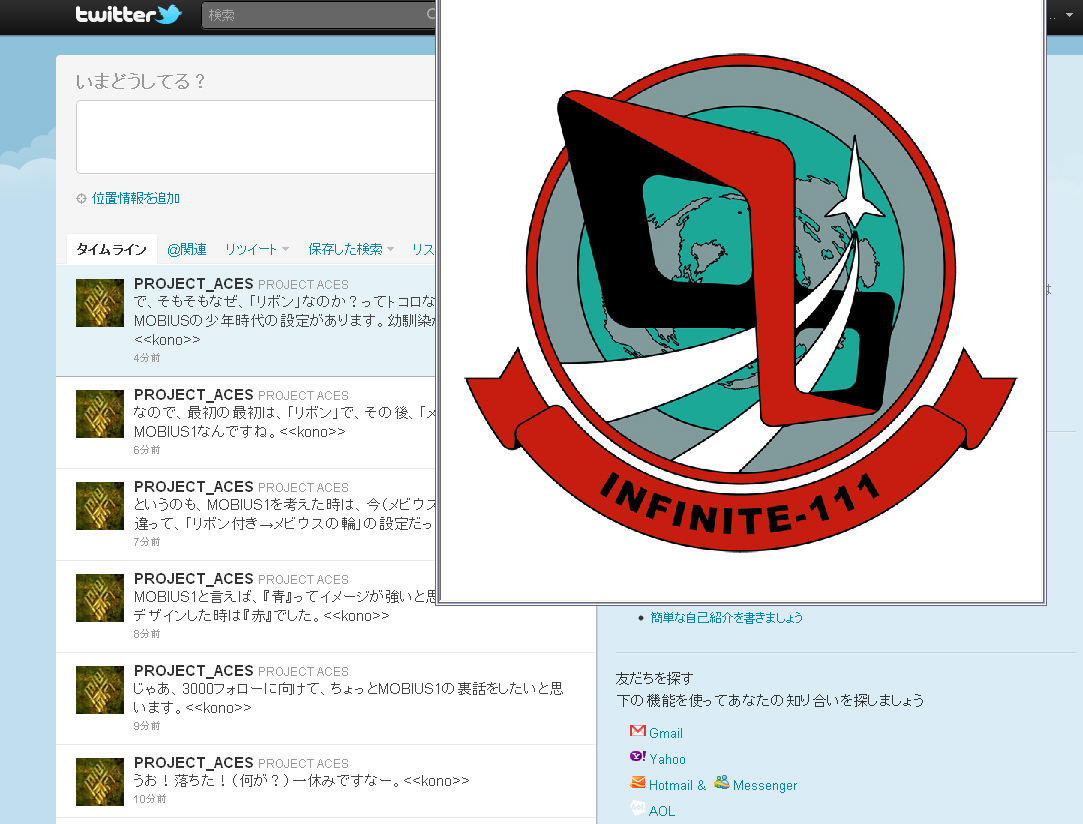Click the 4分前 timestamp
The height and width of the screenshot is (824, 1083).
point(146,358)
